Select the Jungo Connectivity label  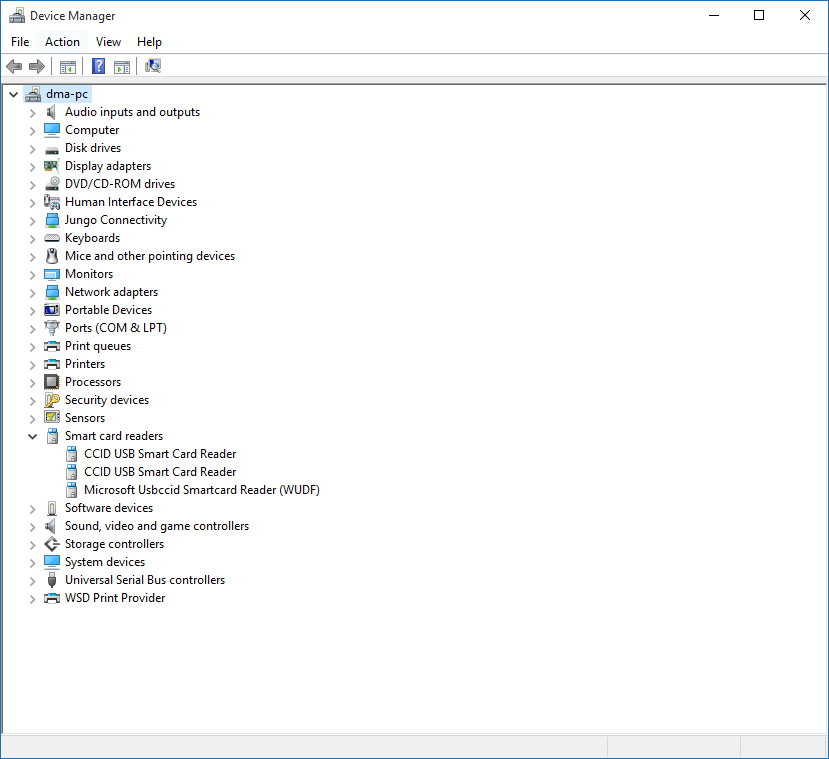click(116, 220)
